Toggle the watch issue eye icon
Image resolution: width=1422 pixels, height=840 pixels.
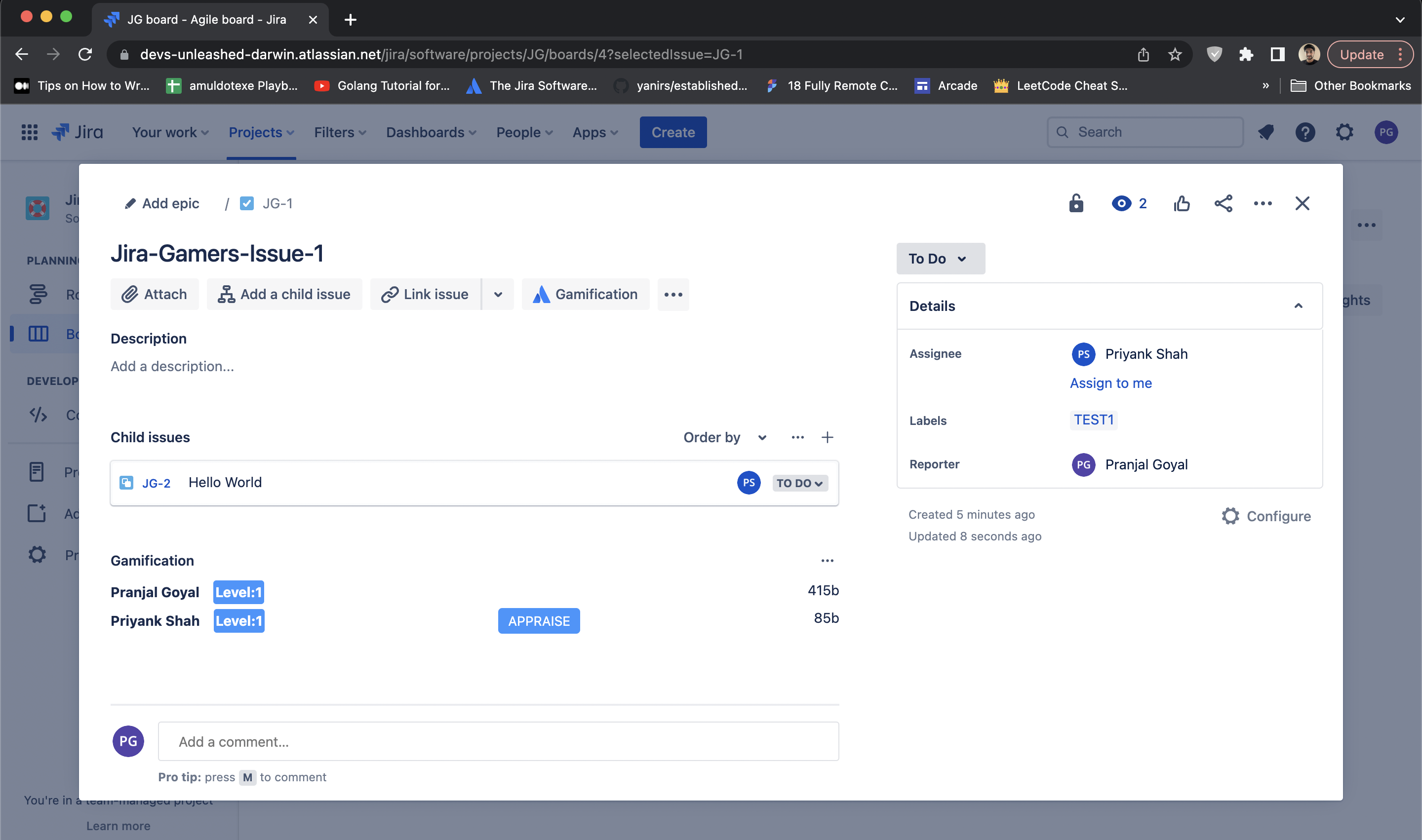[x=1121, y=203]
